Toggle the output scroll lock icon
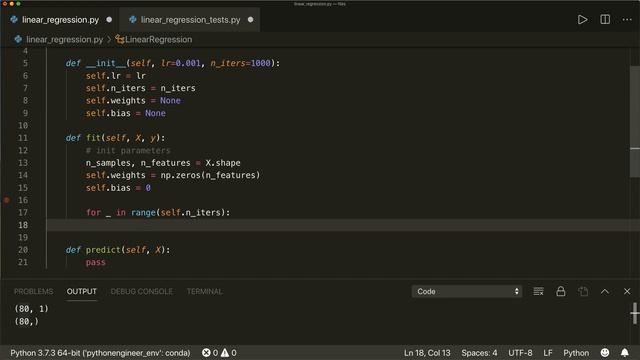This screenshot has height=360, width=640. click(x=561, y=291)
